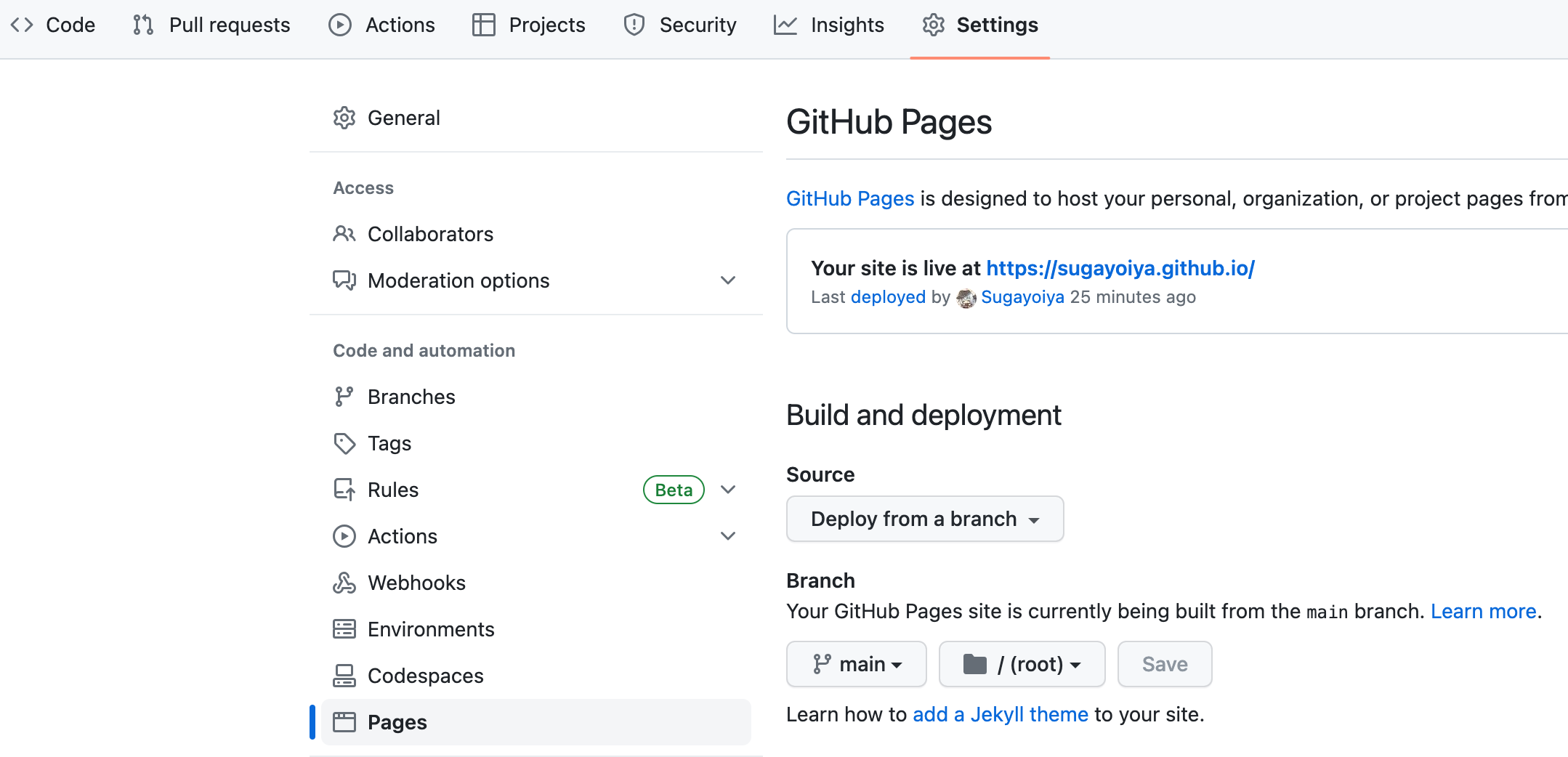Image resolution: width=1568 pixels, height=757 pixels.
Task: Click the Moderation options comment icon
Action: [x=344, y=280]
